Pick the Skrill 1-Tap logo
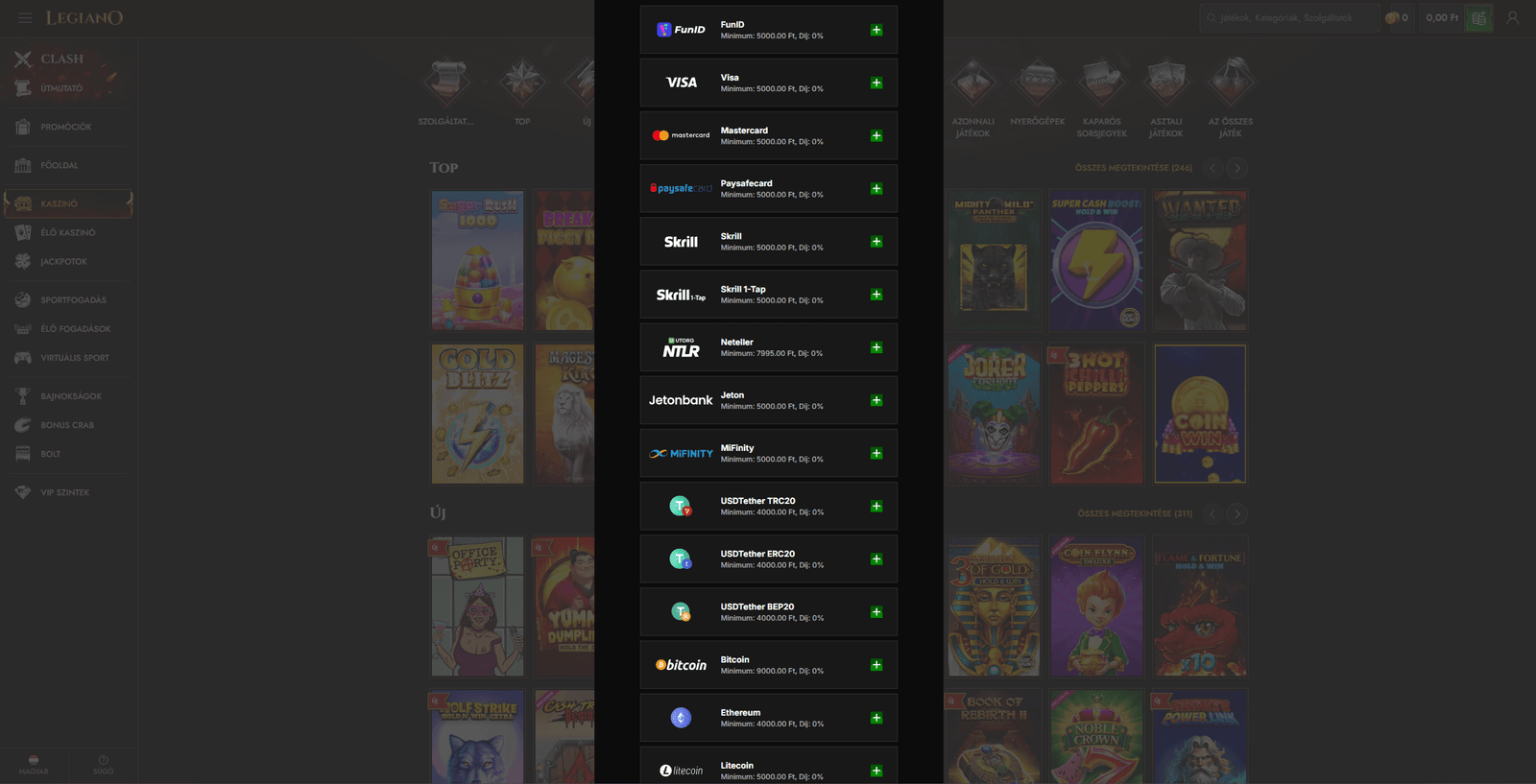This screenshot has height=784, width=1536. pyautogui.click(x=681, y=295)
